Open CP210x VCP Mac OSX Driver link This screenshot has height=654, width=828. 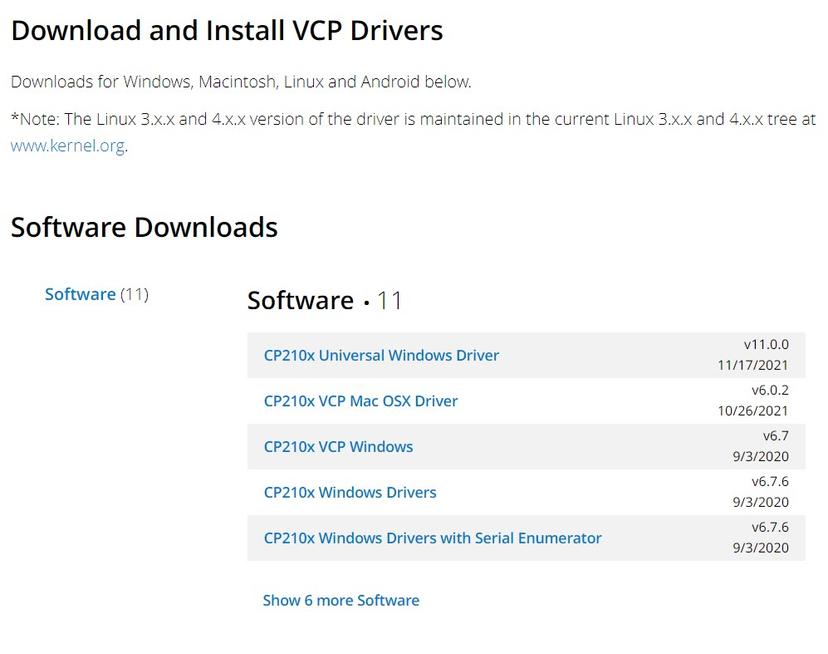pos(360,401)
